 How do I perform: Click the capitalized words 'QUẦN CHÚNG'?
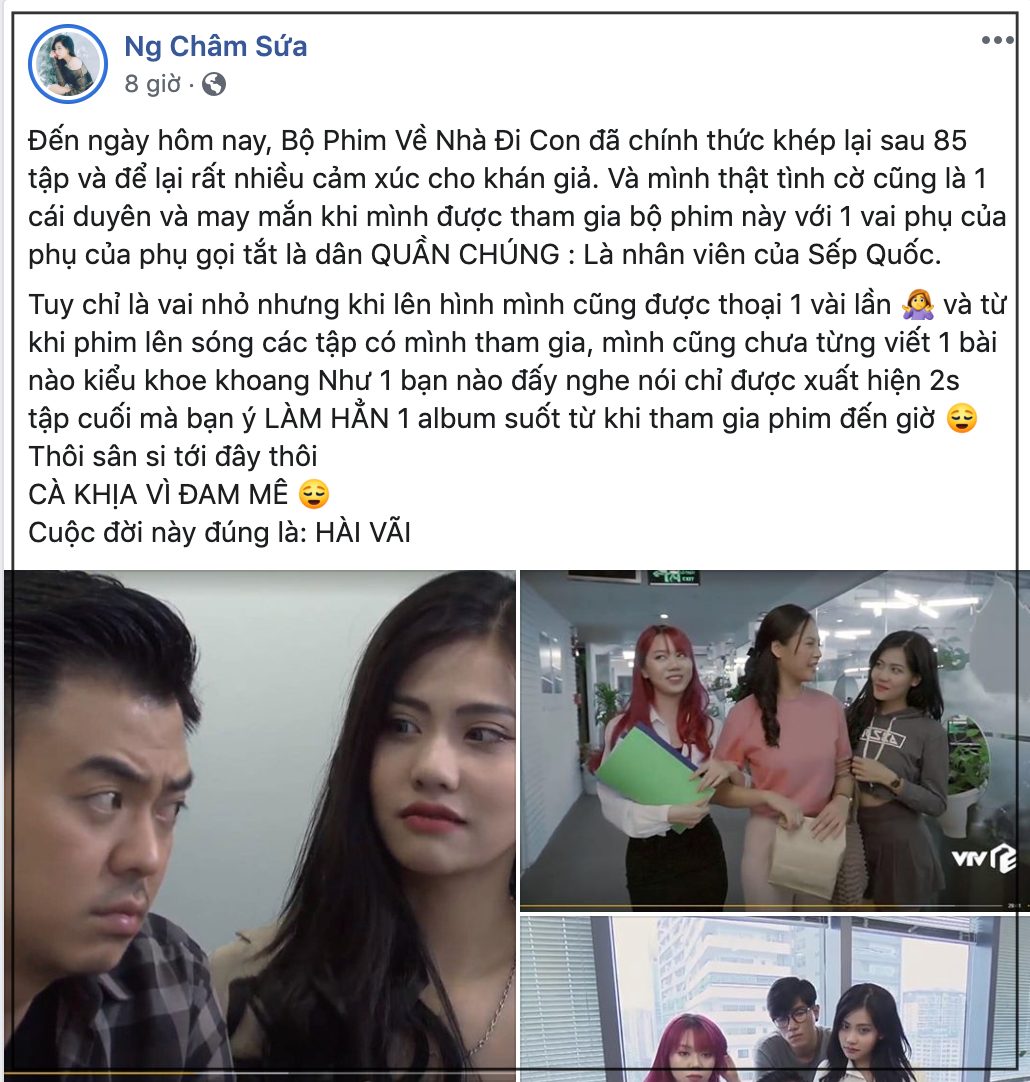(465, 255)
